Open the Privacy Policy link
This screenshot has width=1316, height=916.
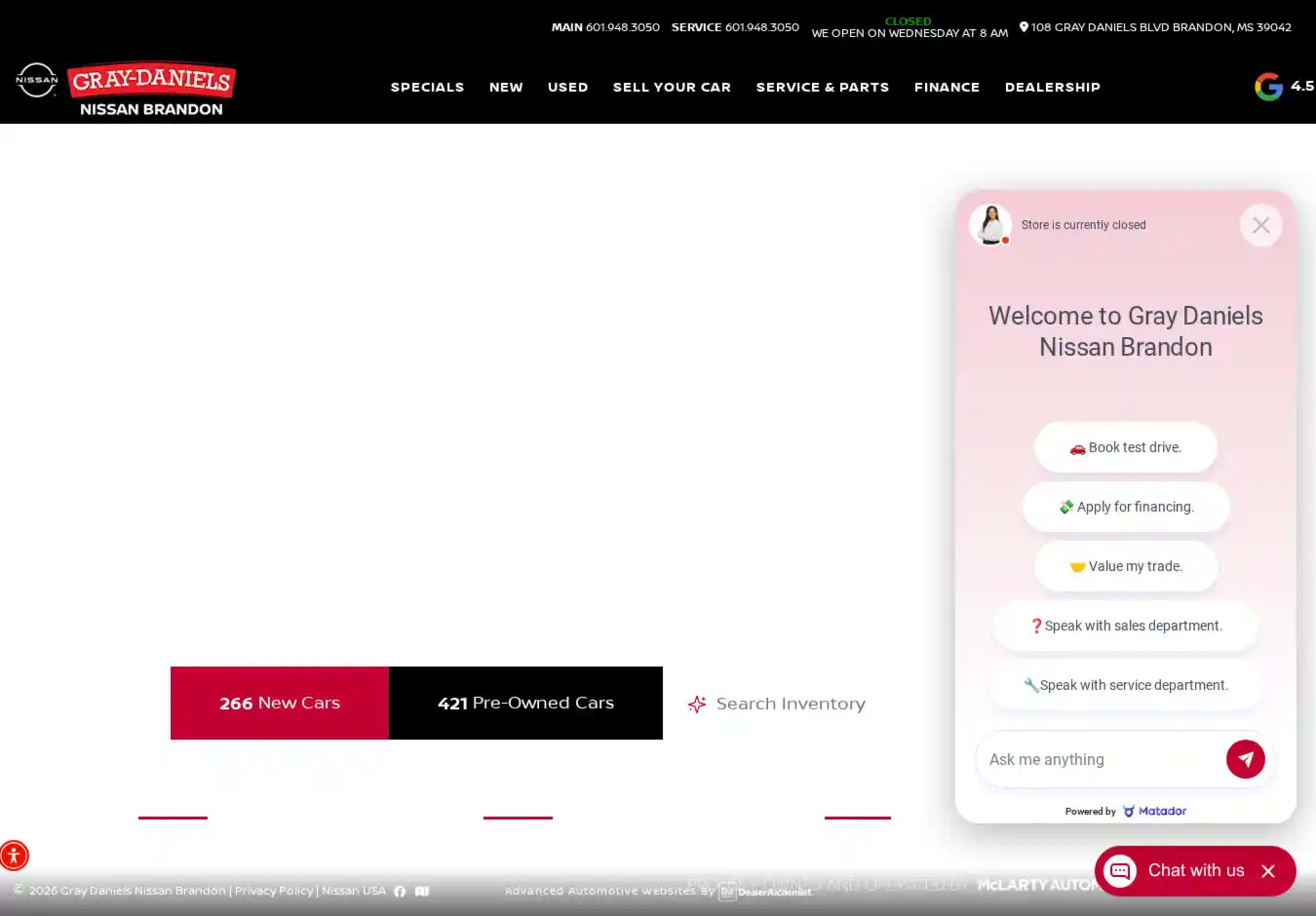pyautogui.click(x=274, y=891)
